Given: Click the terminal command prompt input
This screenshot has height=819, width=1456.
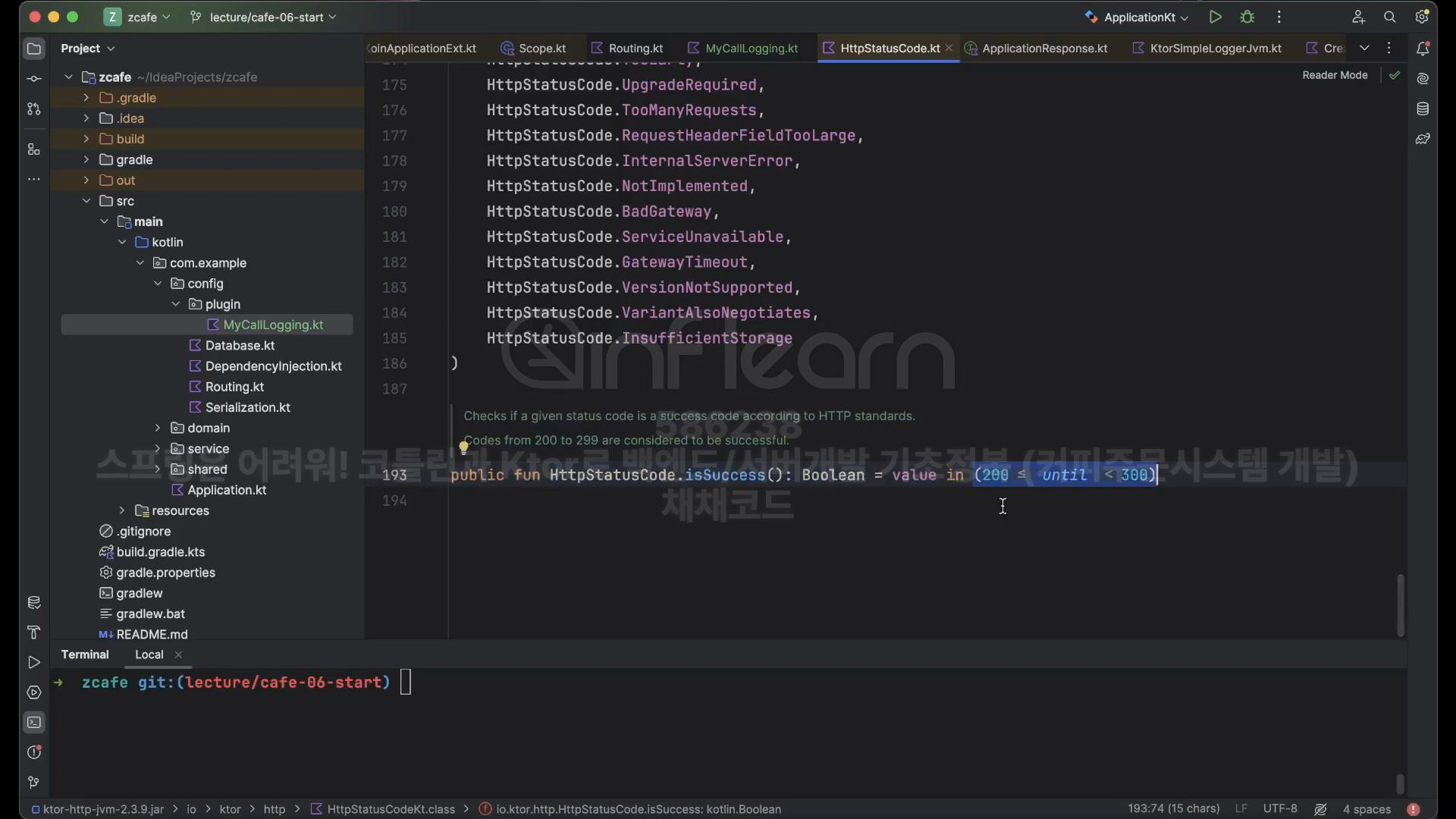Looking at the screenshot, I should tap(406, 682).
